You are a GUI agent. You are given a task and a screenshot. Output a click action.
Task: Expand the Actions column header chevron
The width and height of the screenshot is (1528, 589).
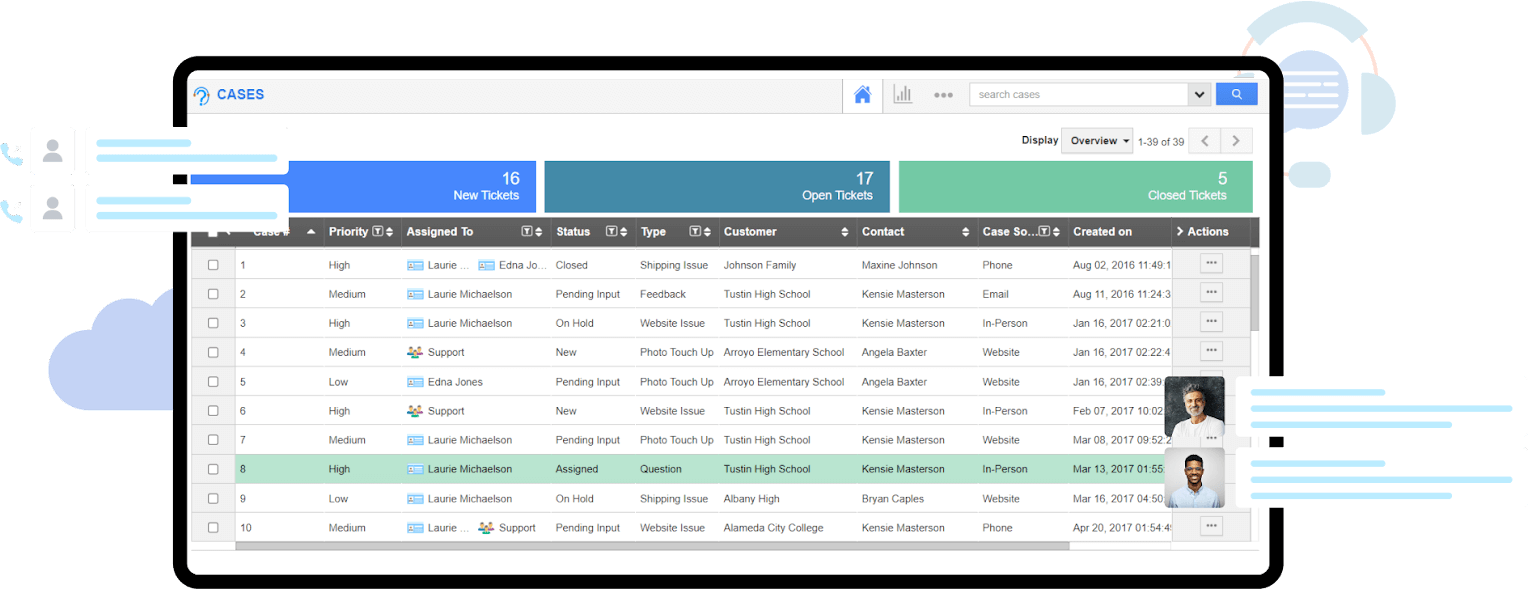(1180, 232)
